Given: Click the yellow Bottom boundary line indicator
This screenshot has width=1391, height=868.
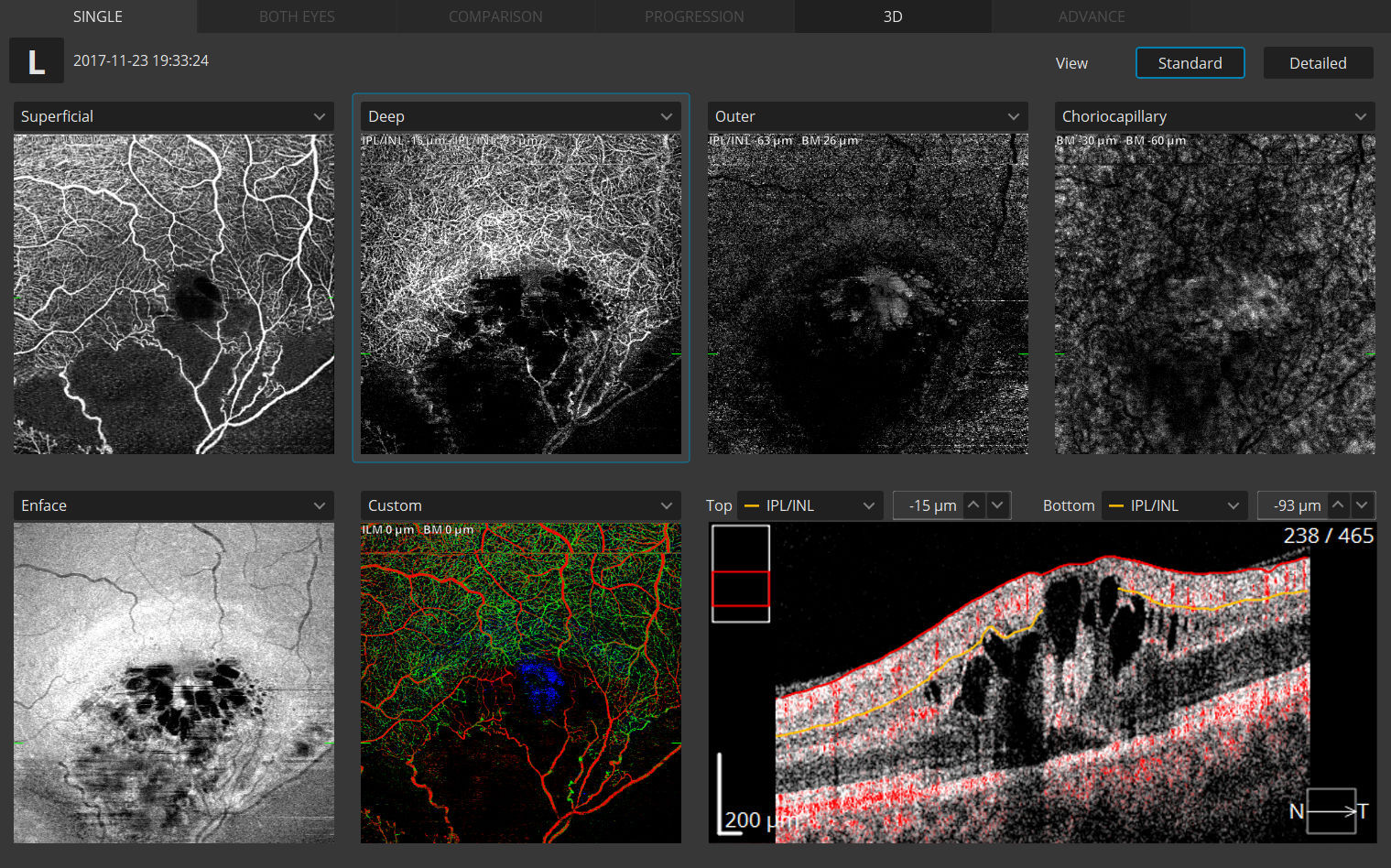Looking at the screenshot, I should click(x=1115, y=505).
